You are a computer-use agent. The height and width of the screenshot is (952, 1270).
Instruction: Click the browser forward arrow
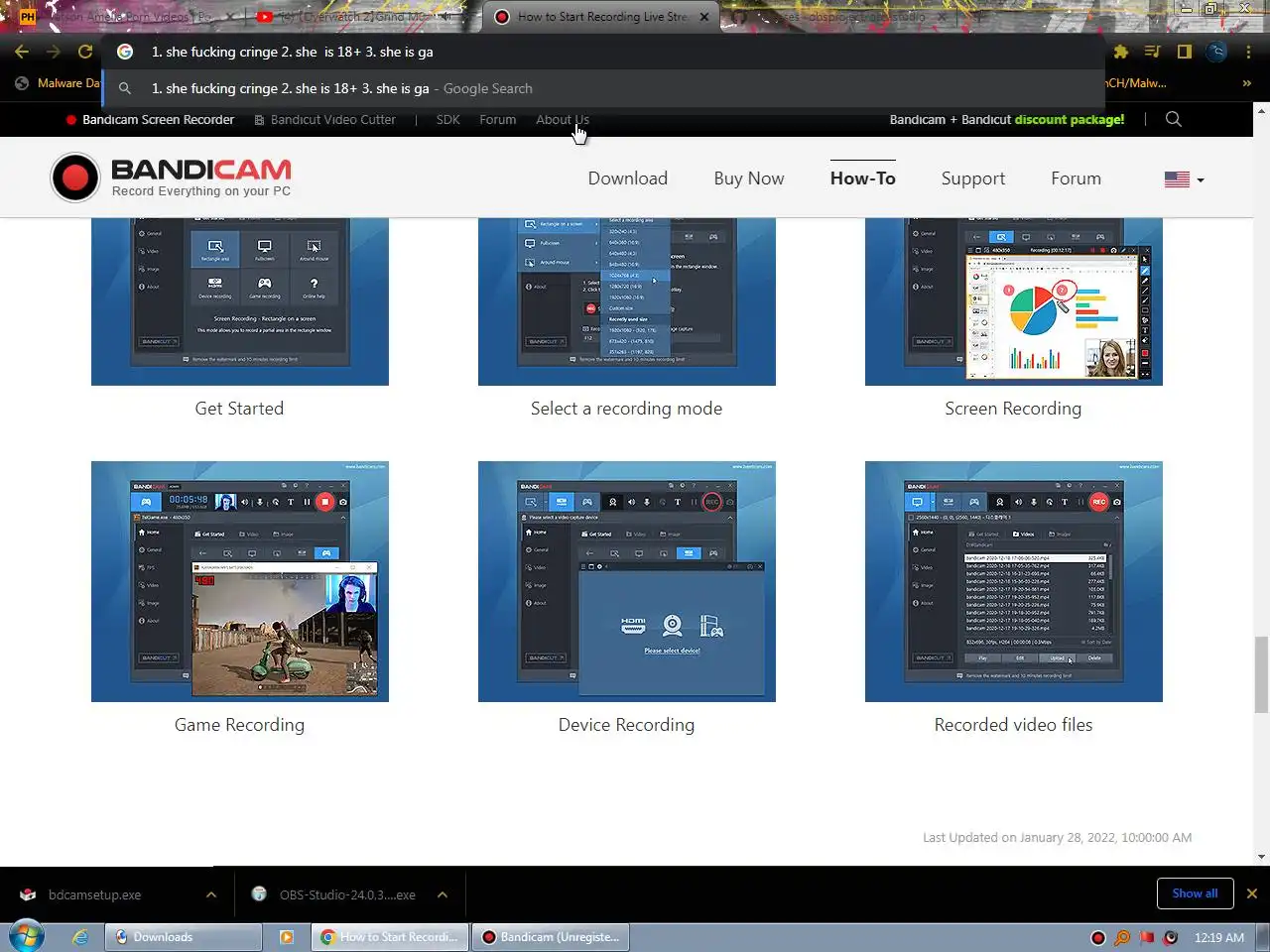(x=54, y=52)
